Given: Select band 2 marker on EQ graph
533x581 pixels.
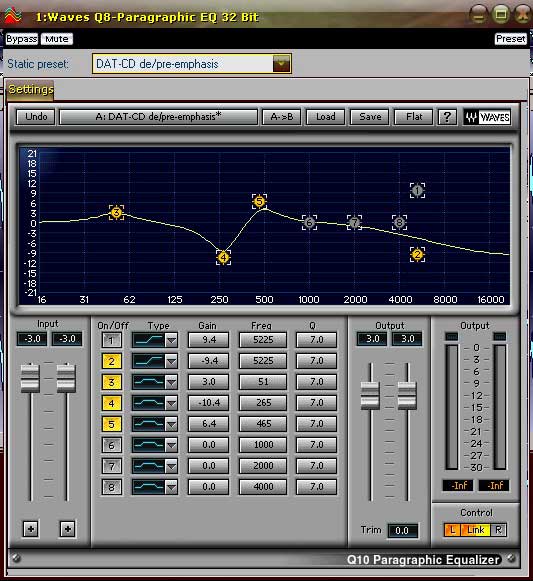Looking at the screenshot, I should [417, 255].
